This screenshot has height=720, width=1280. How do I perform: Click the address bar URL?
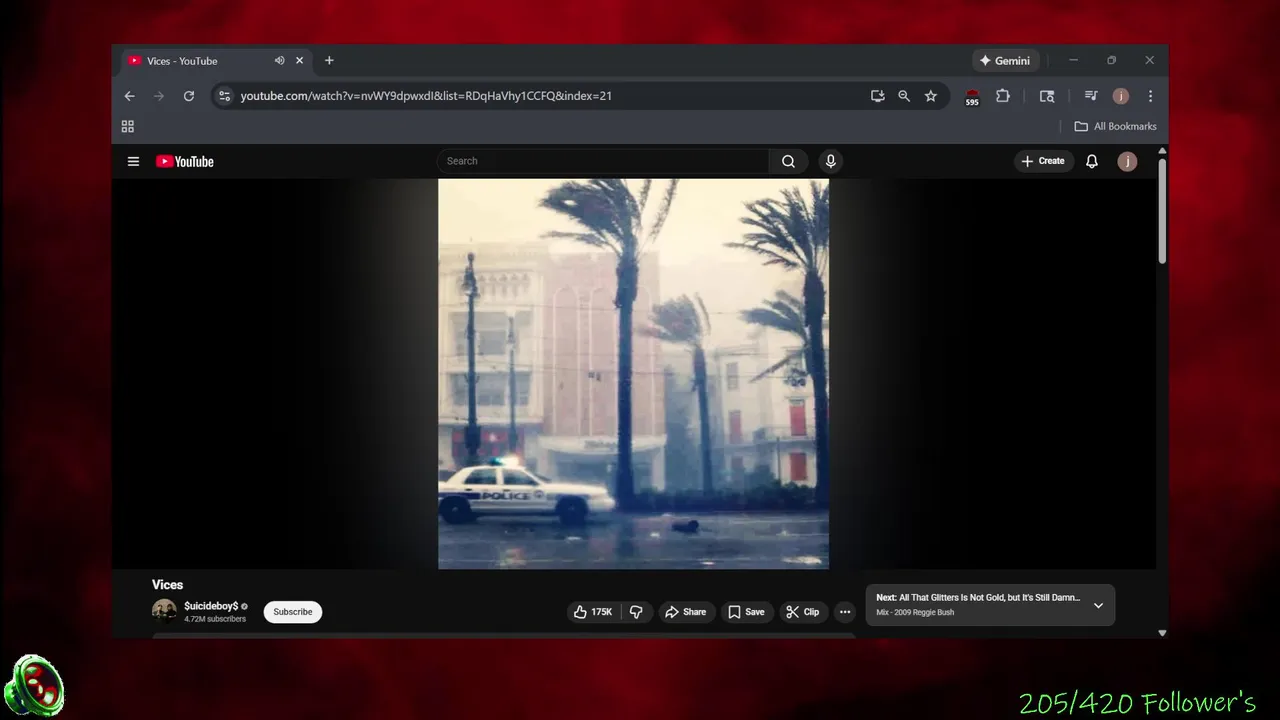click(x=426, y=96)
